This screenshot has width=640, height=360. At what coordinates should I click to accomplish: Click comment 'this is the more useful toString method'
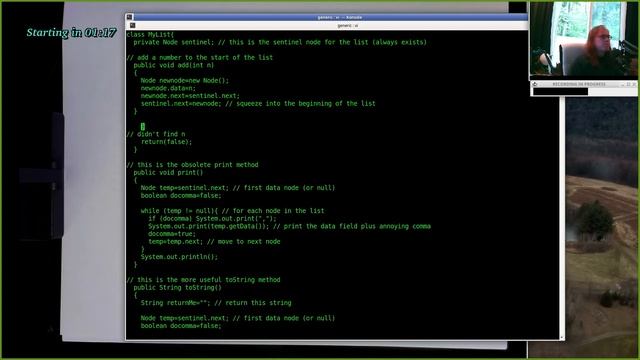point(203,280)
